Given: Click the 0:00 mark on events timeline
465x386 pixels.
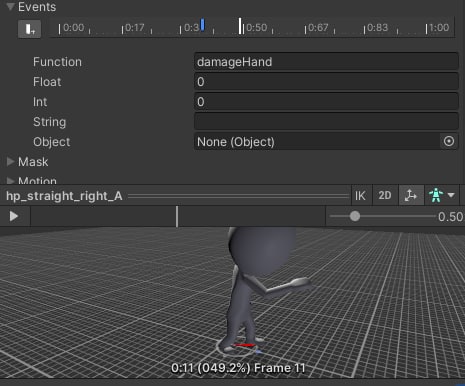Looking at the screenshot, I should (74, 27).
